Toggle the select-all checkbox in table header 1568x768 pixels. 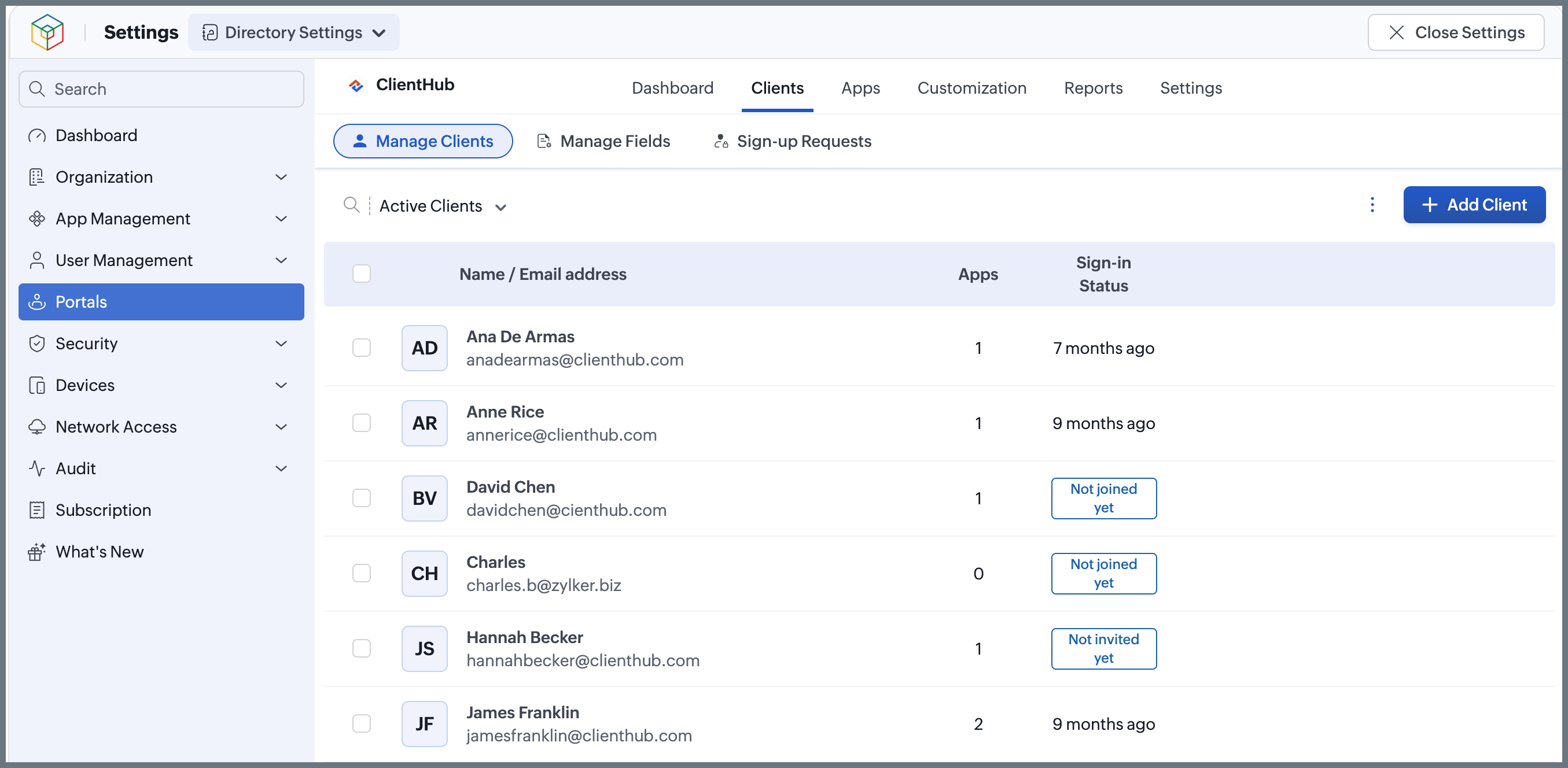362,274
